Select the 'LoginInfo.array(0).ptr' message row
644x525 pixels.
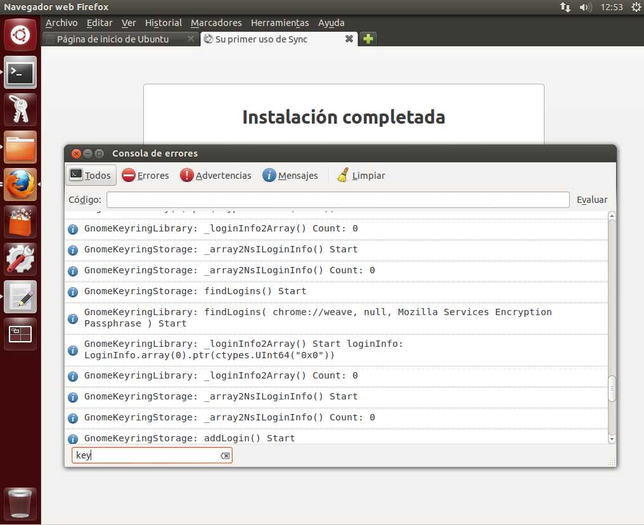[336, 350]
